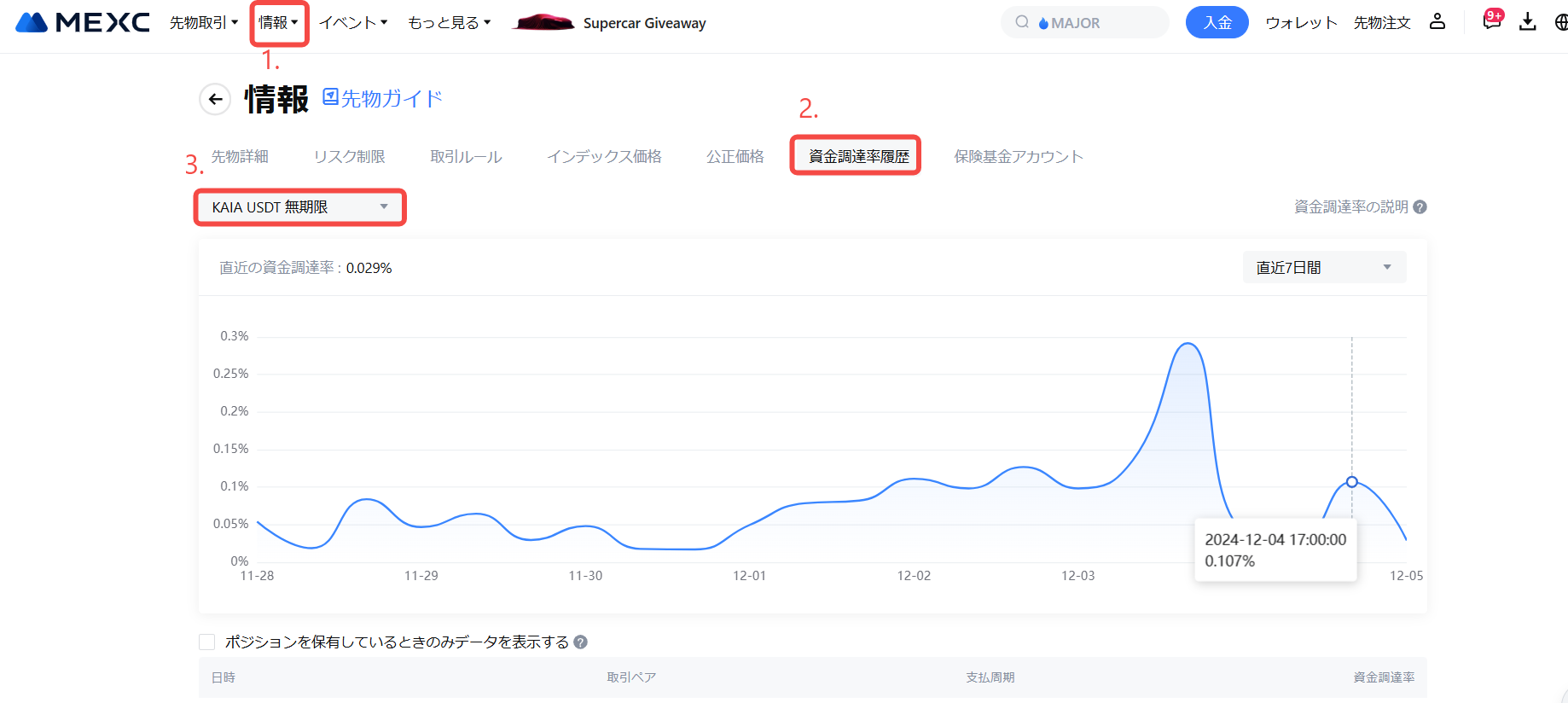Click the question mark icon beside position checkbox

[580, 642]
